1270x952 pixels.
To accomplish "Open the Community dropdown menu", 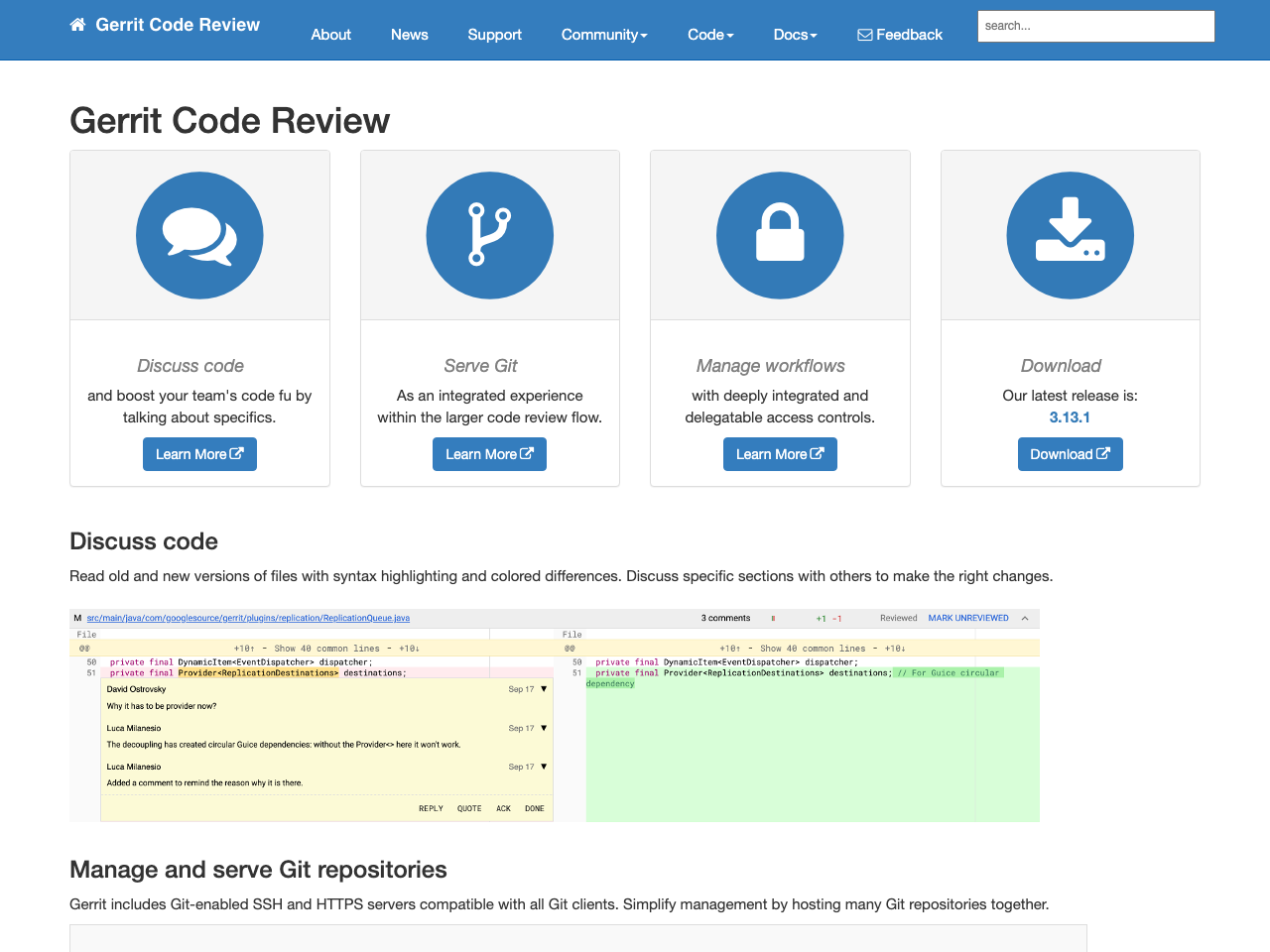I will pos(603,35).
